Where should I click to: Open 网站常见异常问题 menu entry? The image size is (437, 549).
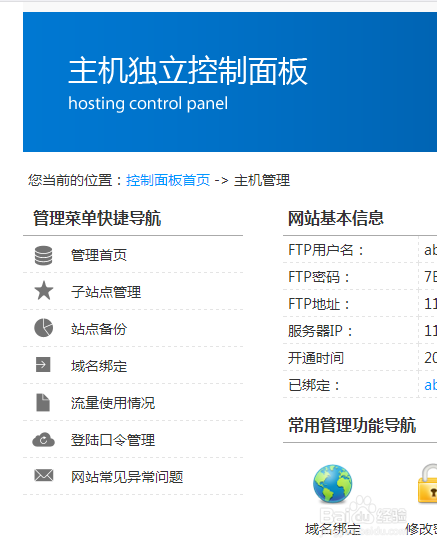tap(127, 477)
